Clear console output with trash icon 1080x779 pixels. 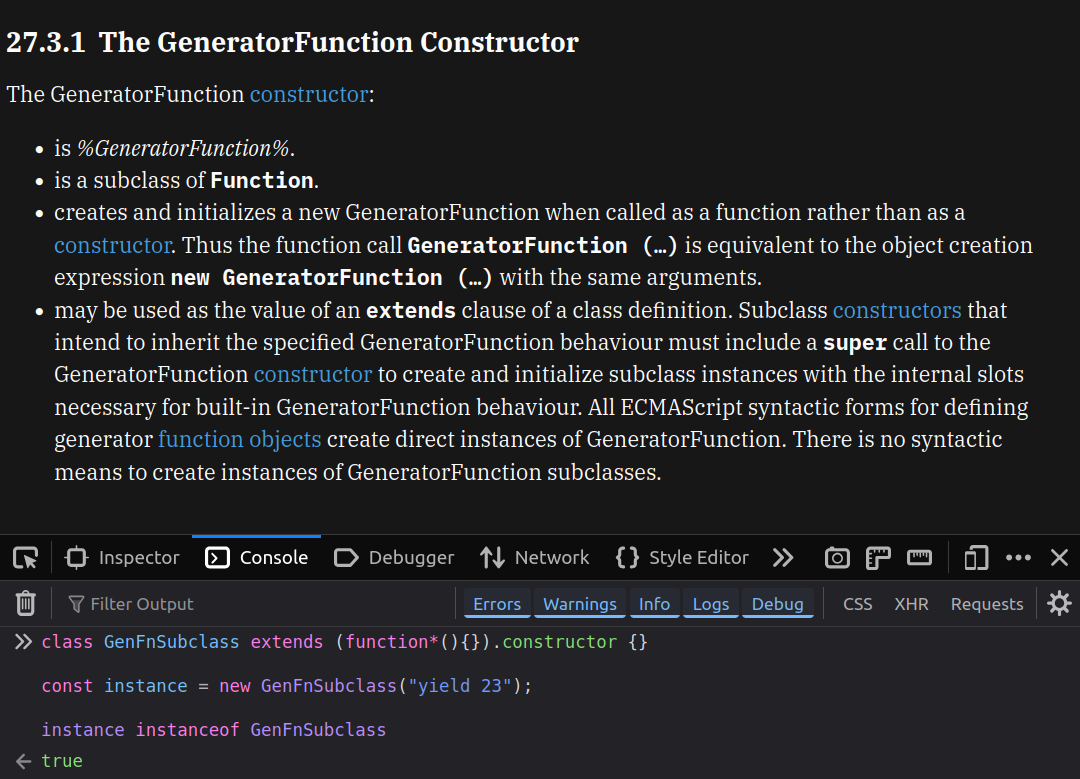pos(26,603)
